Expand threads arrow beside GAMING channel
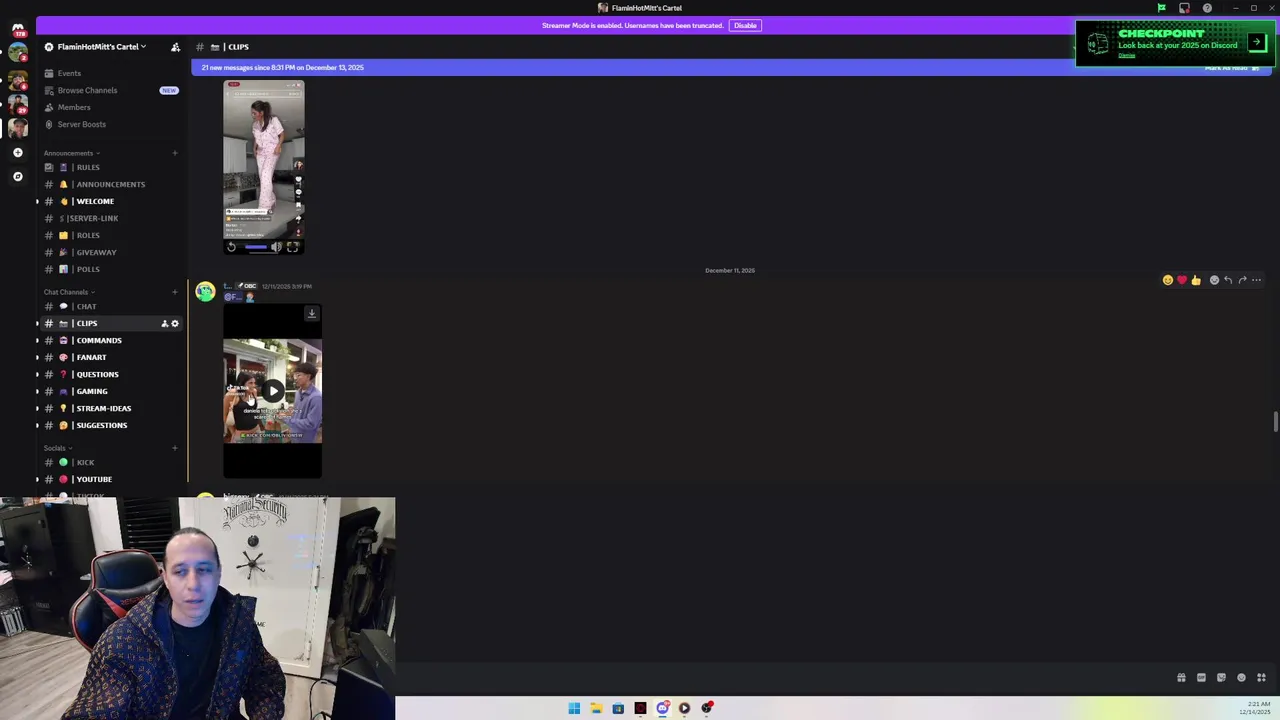 [x=37, y=391]
